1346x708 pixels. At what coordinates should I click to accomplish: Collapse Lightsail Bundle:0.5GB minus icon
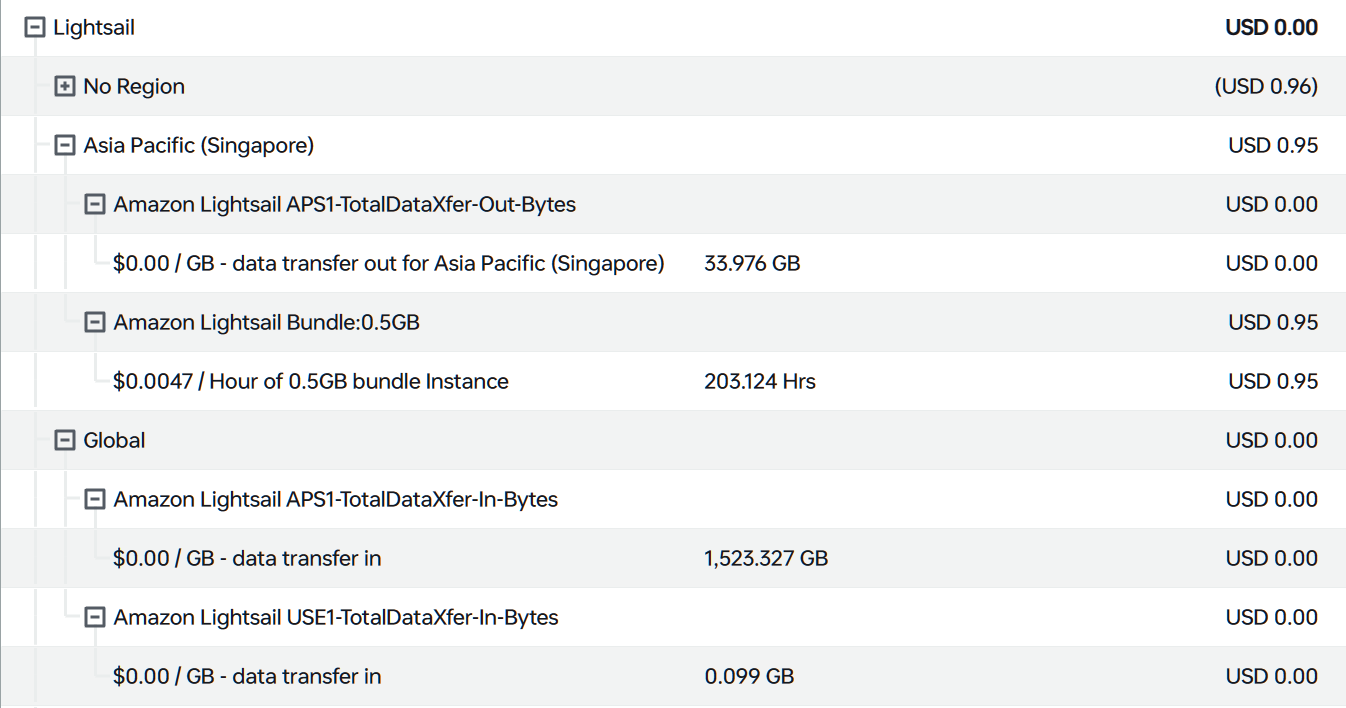point(95,323)
